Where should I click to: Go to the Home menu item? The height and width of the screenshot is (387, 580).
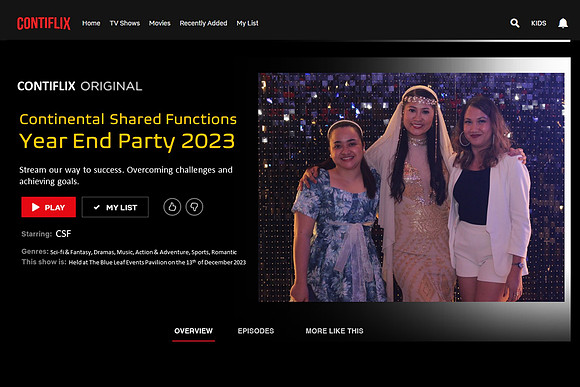(x=91, y=23)
